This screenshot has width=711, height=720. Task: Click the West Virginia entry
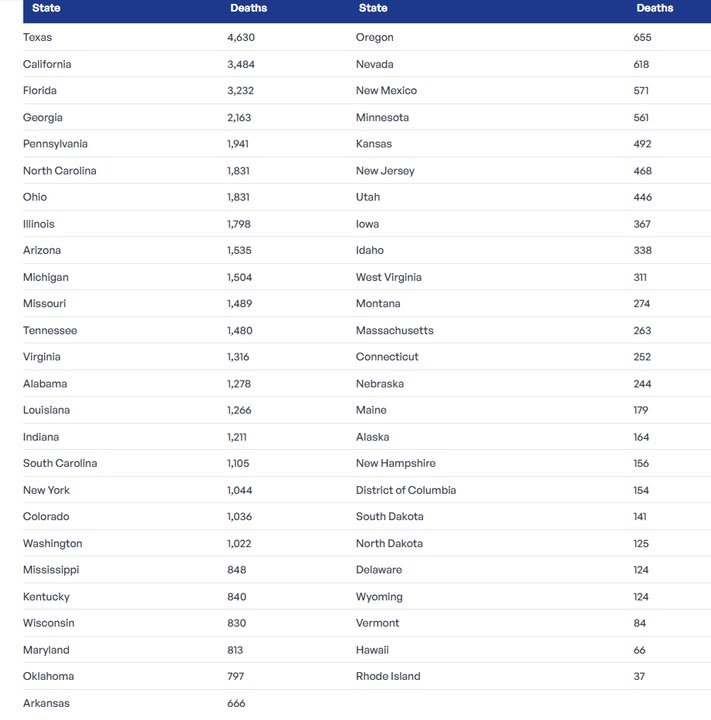pyautogui.click(x=388, y=277)
